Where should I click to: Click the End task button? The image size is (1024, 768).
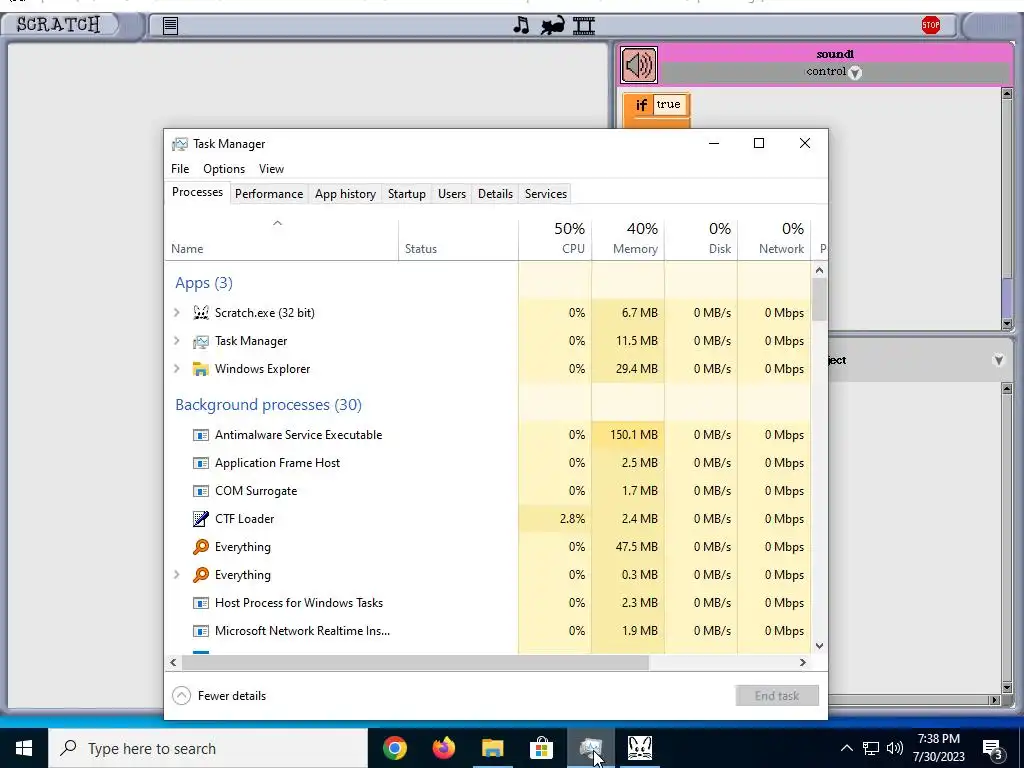(776, 696)
